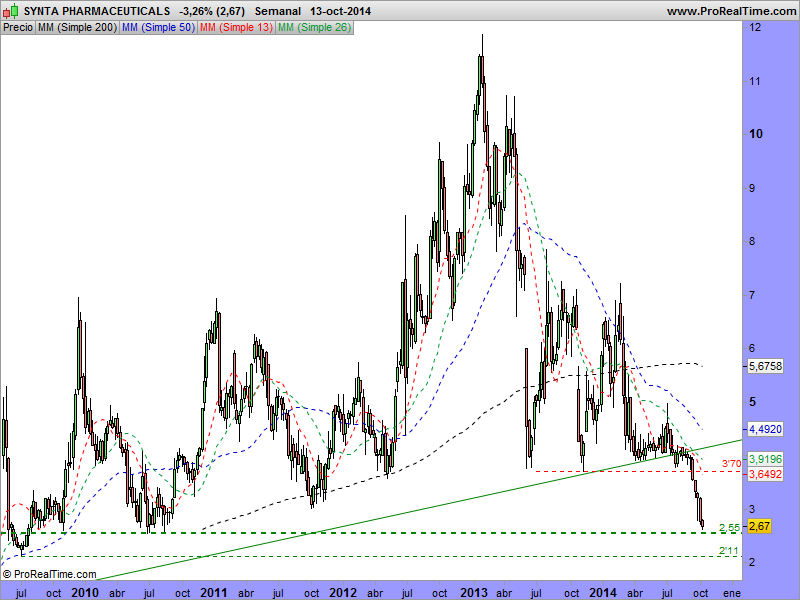This screenshot has width=800, height=600.
Task: Click the 2012 year label on time axis
Action: pyautogui.click(x=343, y=593)
